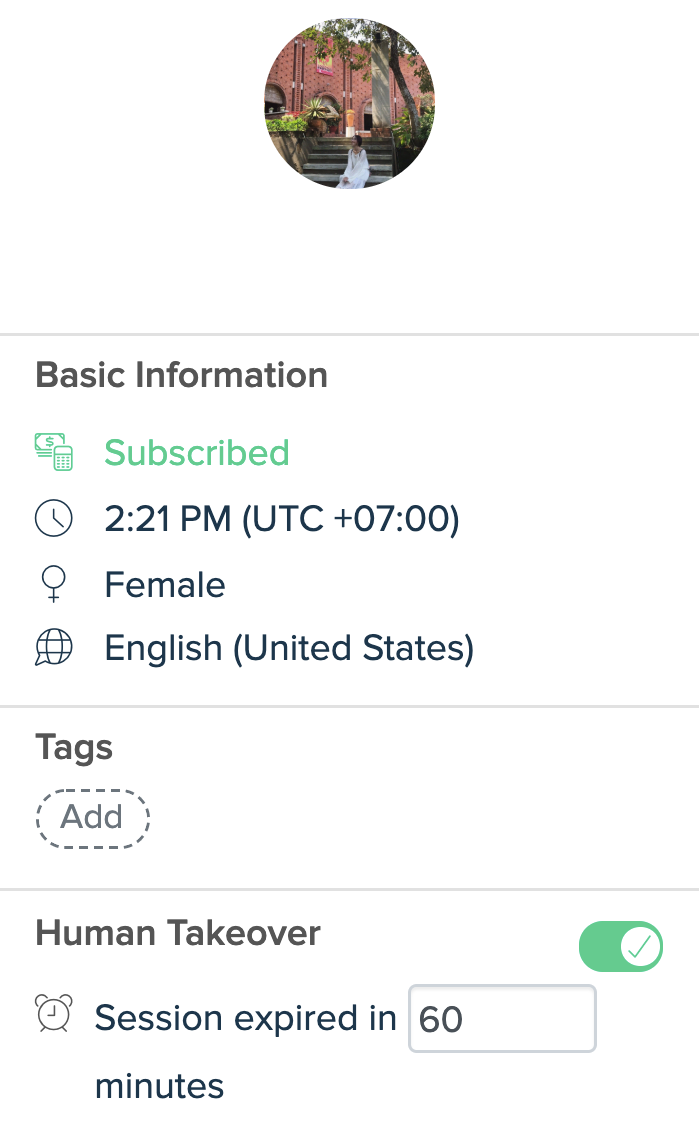Toggle the Human Takeover switch off
The height and width of the screenshot is (1136, 699).
621,946
